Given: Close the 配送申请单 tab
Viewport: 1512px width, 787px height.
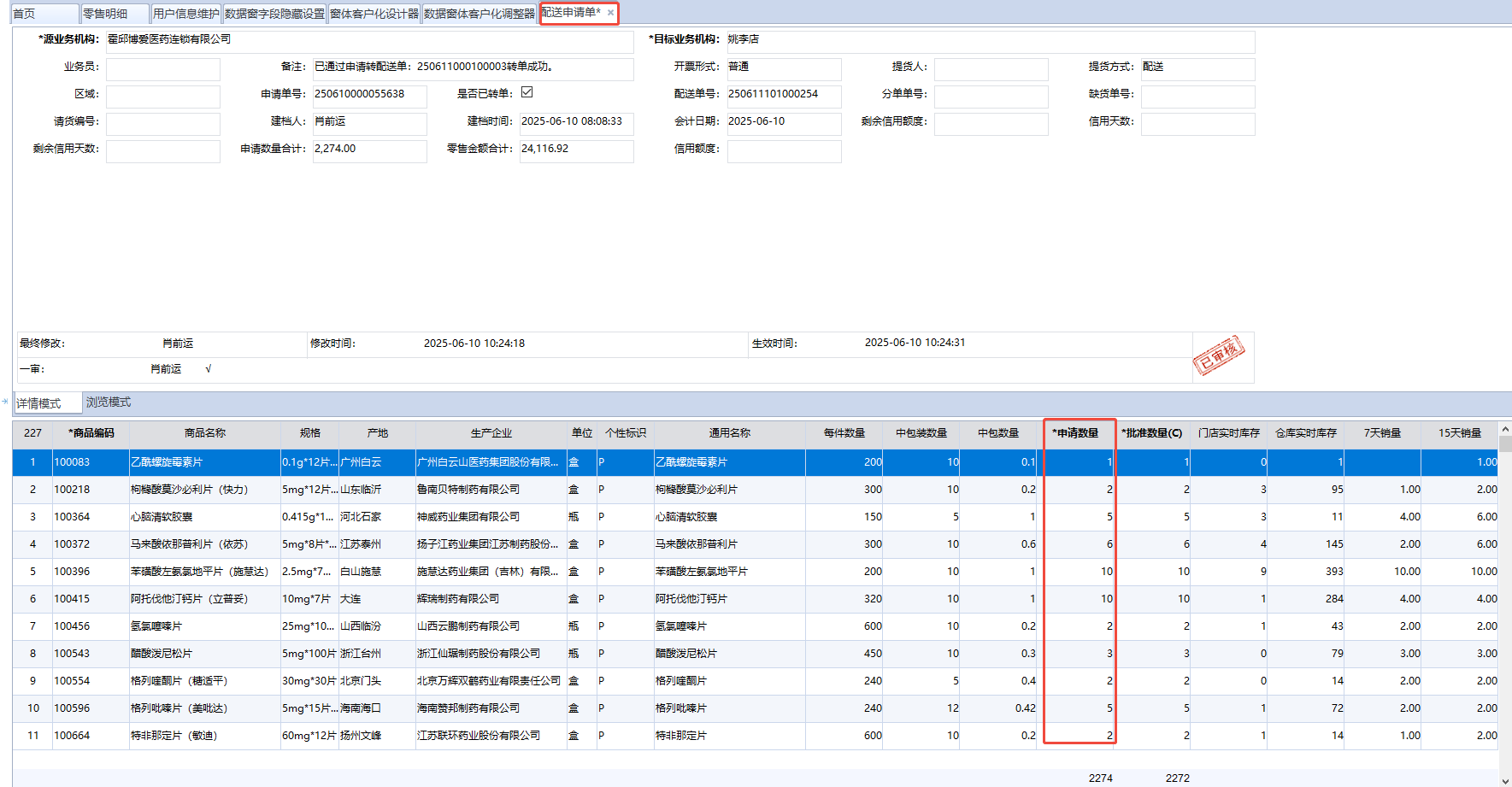Looking at the screenshot, I should coord(610,13).
